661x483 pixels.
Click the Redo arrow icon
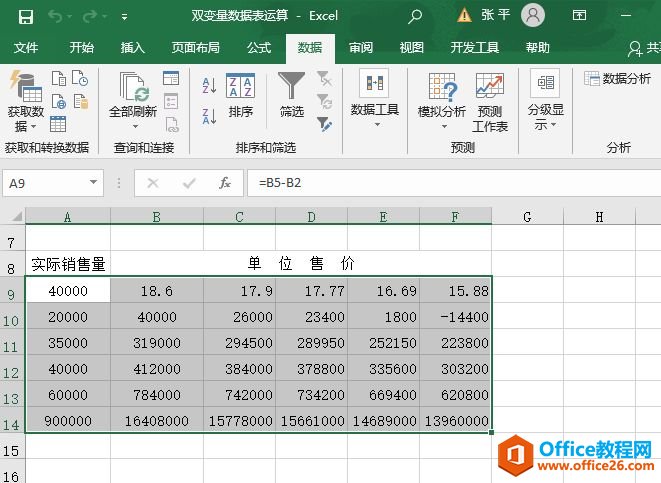click(90, 16)
